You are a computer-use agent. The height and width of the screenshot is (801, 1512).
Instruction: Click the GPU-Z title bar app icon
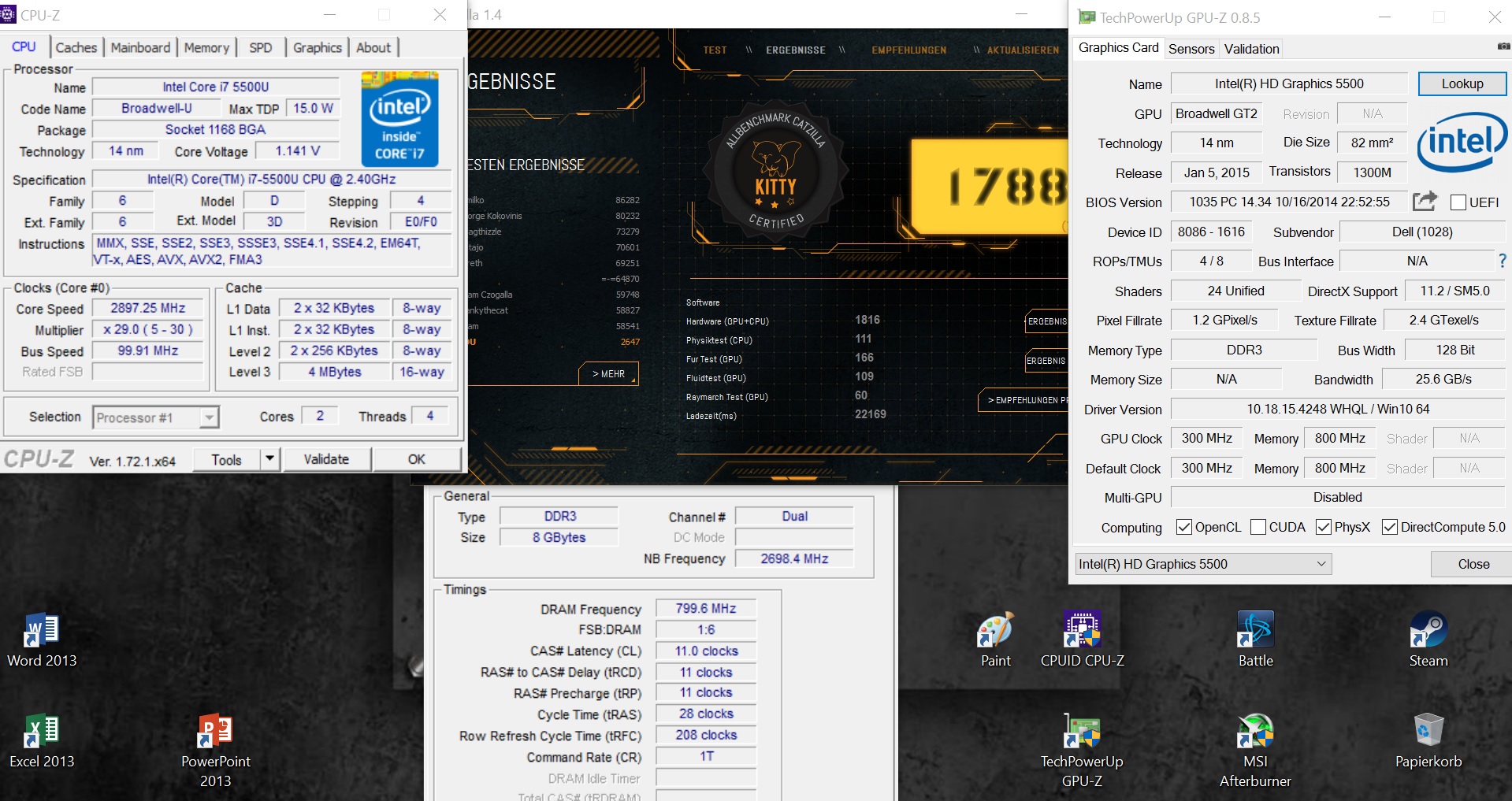coord(1087,17)
